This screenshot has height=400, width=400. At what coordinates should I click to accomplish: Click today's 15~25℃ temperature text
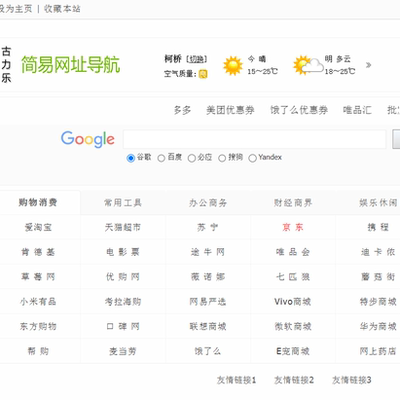[x=262, y=71]
